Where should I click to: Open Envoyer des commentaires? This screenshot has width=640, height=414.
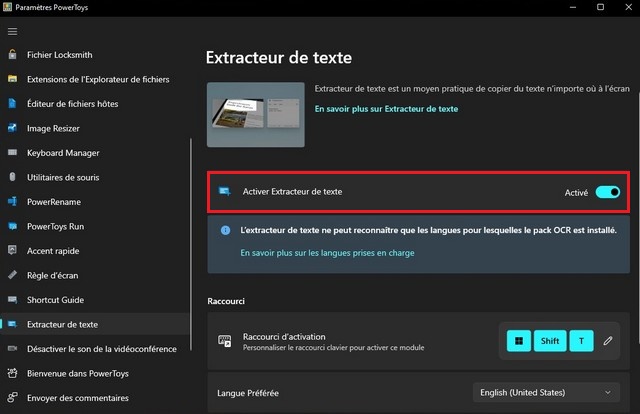(96, 397)
